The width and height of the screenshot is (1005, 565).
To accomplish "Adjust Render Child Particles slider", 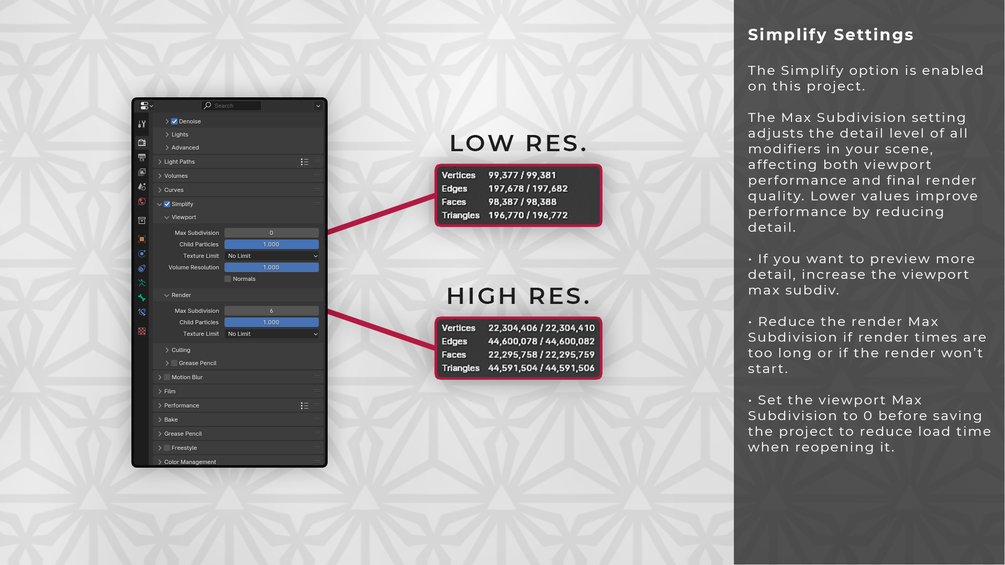I will (272, 322).
